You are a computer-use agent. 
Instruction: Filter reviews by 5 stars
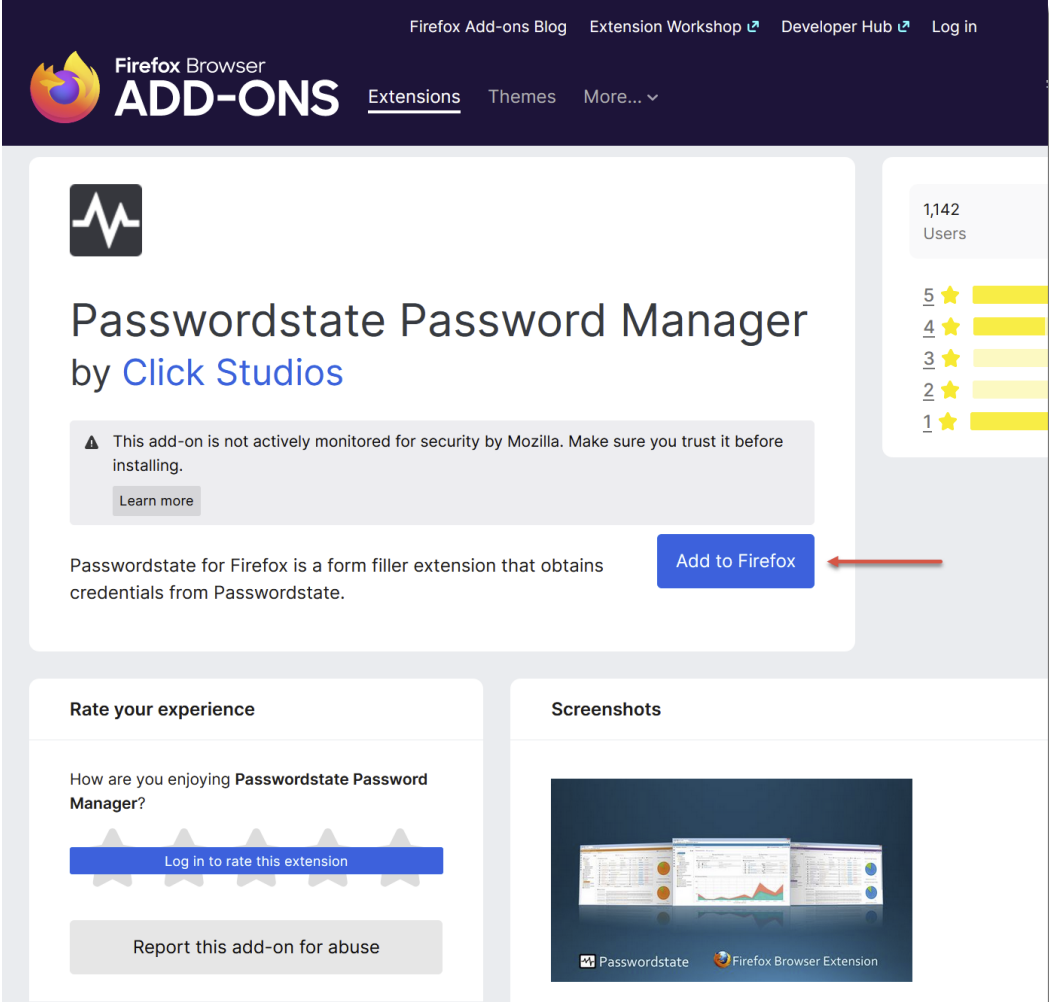[x=928, y=296]
